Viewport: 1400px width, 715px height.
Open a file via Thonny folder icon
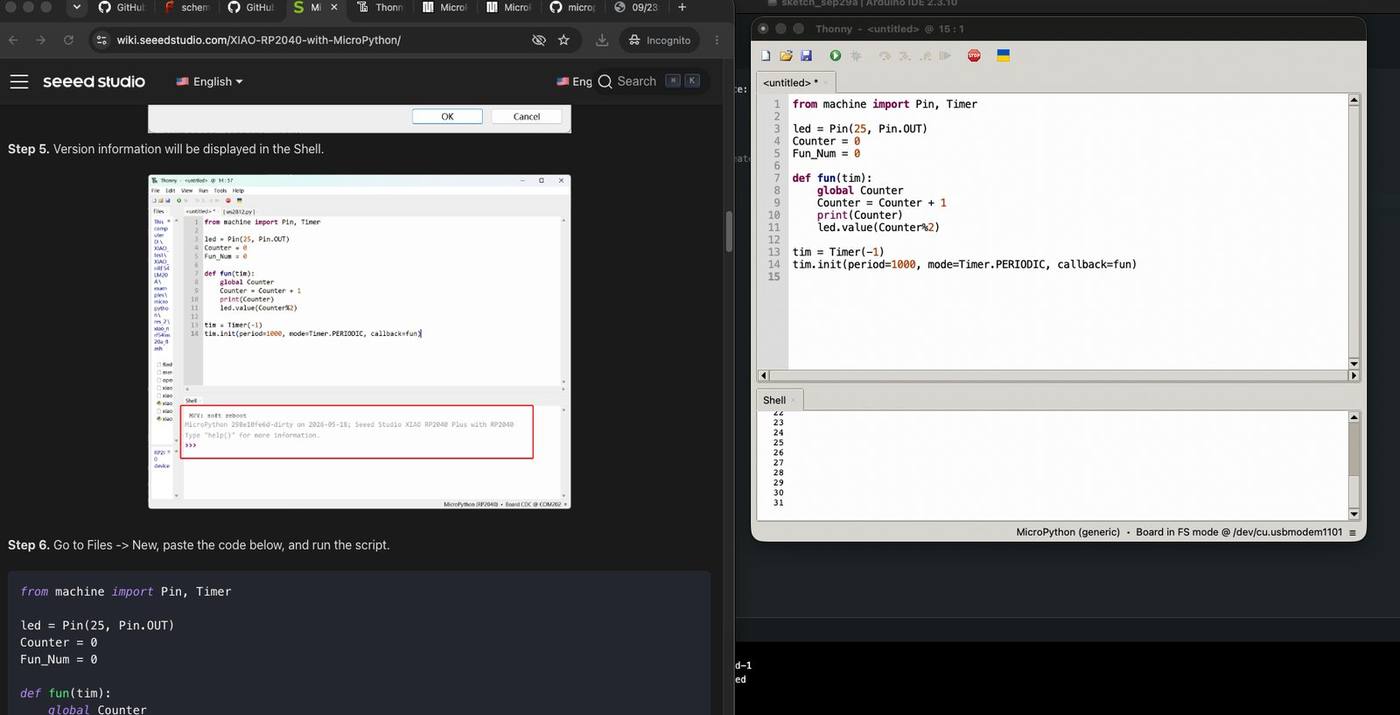pyautogui.click(x=786, y=56)
